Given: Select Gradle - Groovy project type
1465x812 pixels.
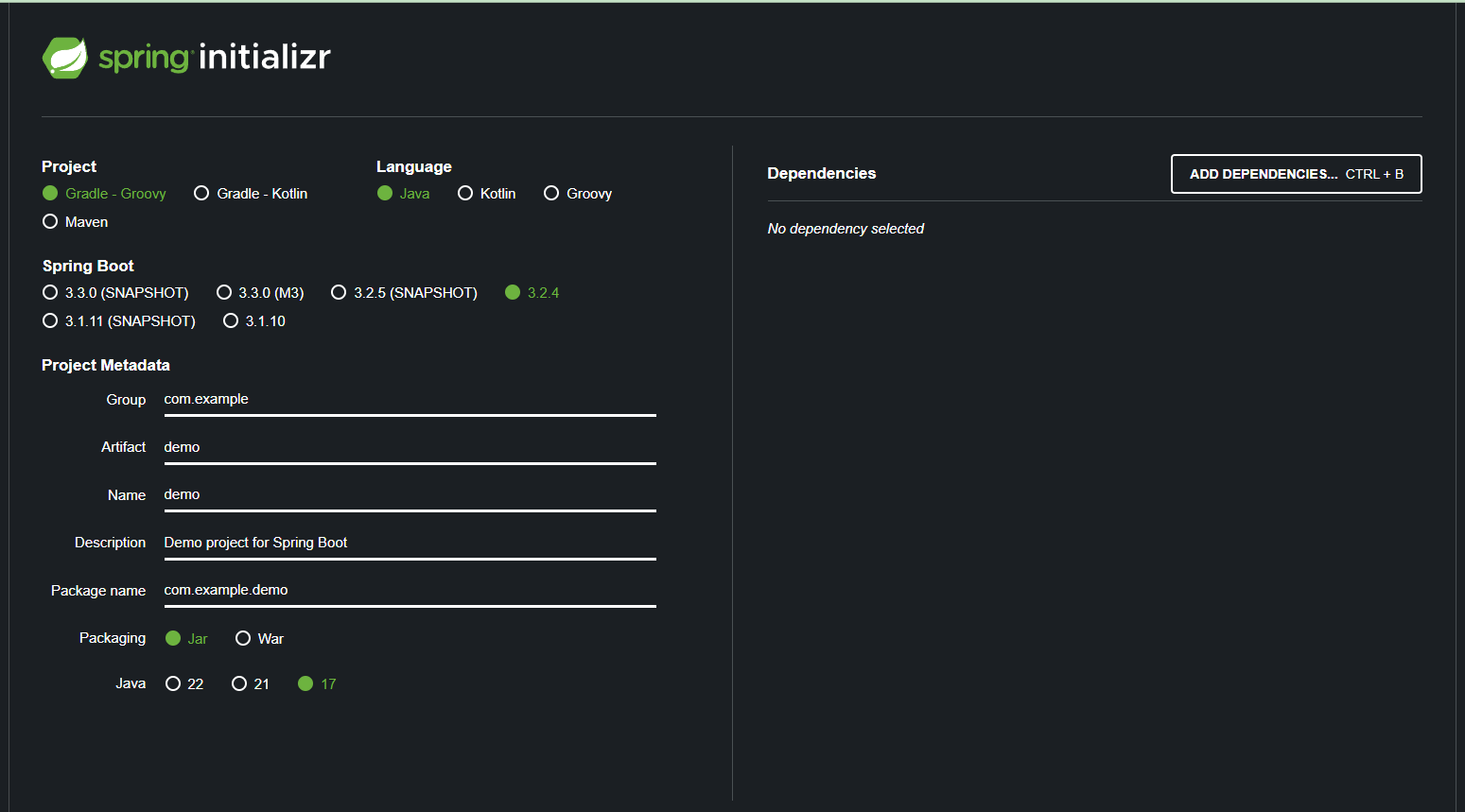Looking at the screenshot, I should click(104, 193).
